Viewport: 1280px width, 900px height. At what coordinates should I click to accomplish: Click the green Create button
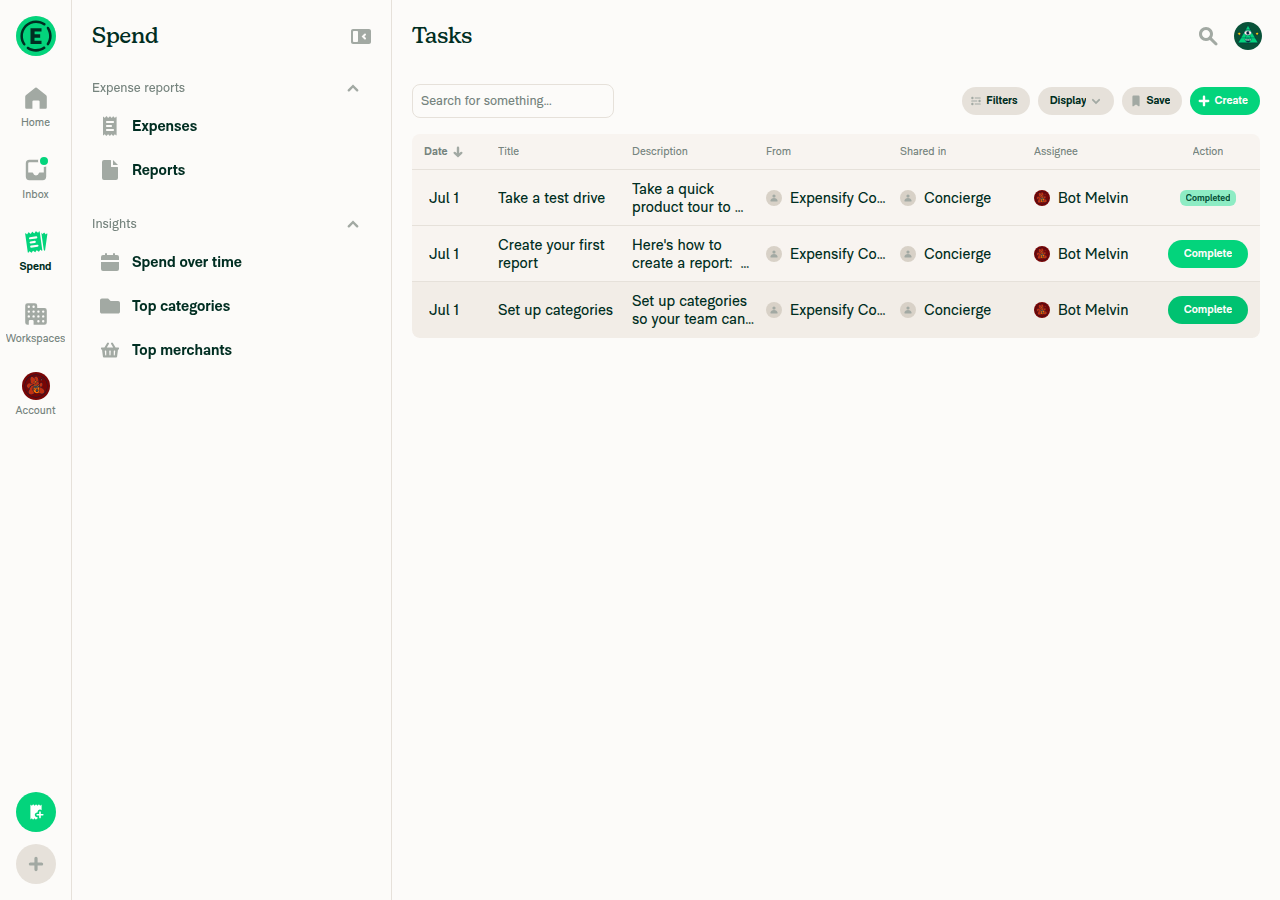pos(1224,101)
